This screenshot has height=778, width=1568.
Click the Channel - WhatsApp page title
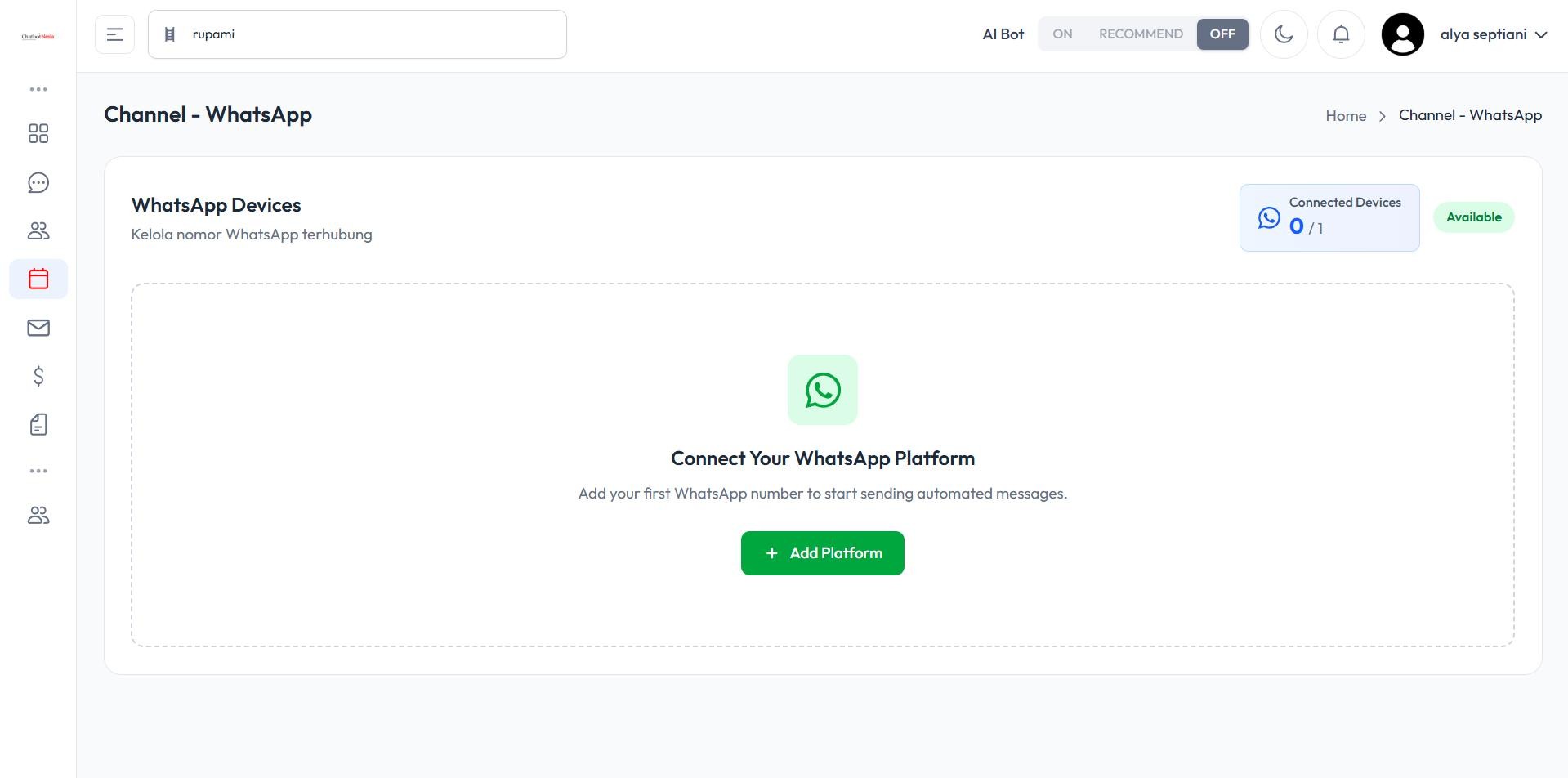click(x=208, y=114)
